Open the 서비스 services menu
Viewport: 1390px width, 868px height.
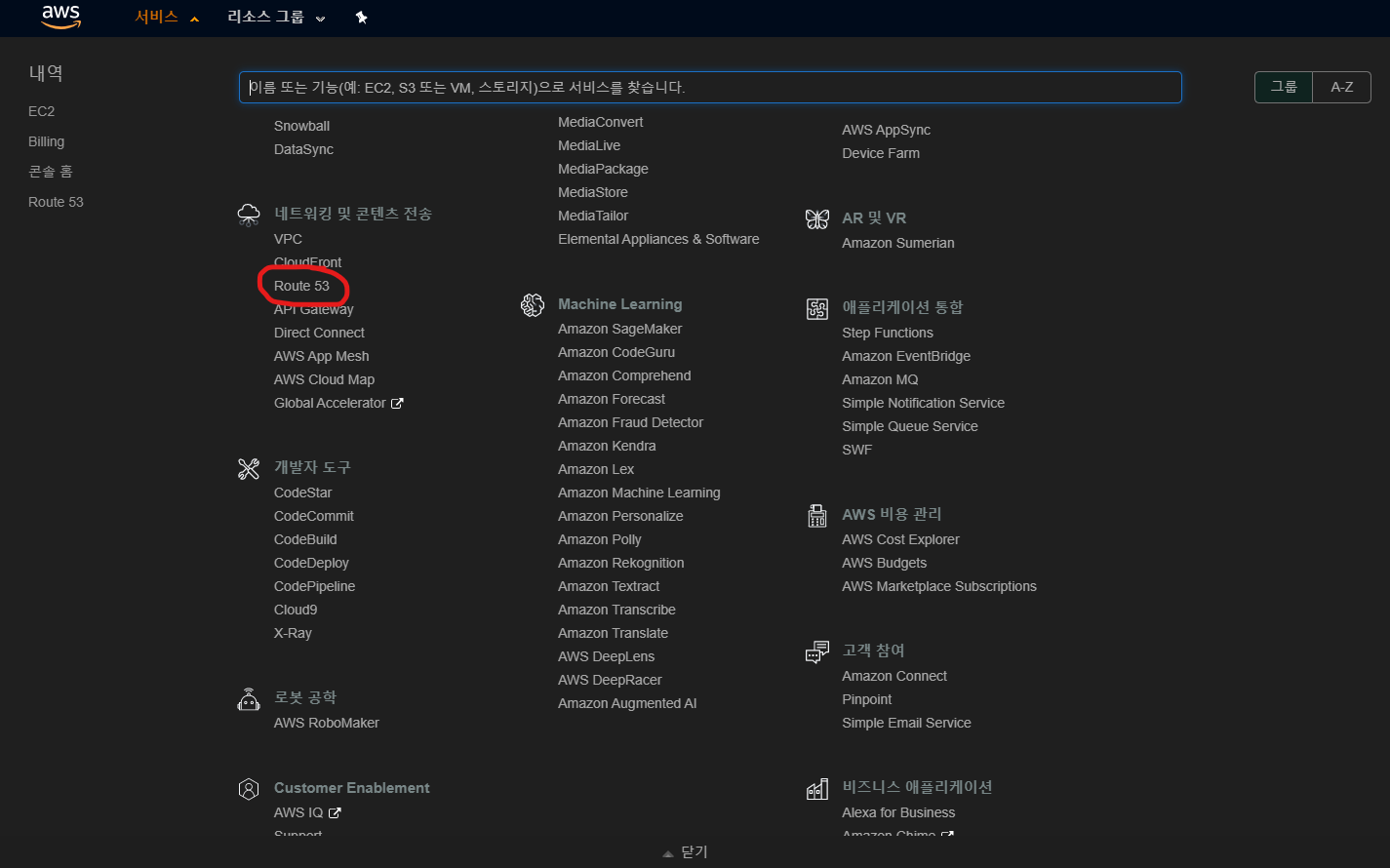[x=167, y=18]
